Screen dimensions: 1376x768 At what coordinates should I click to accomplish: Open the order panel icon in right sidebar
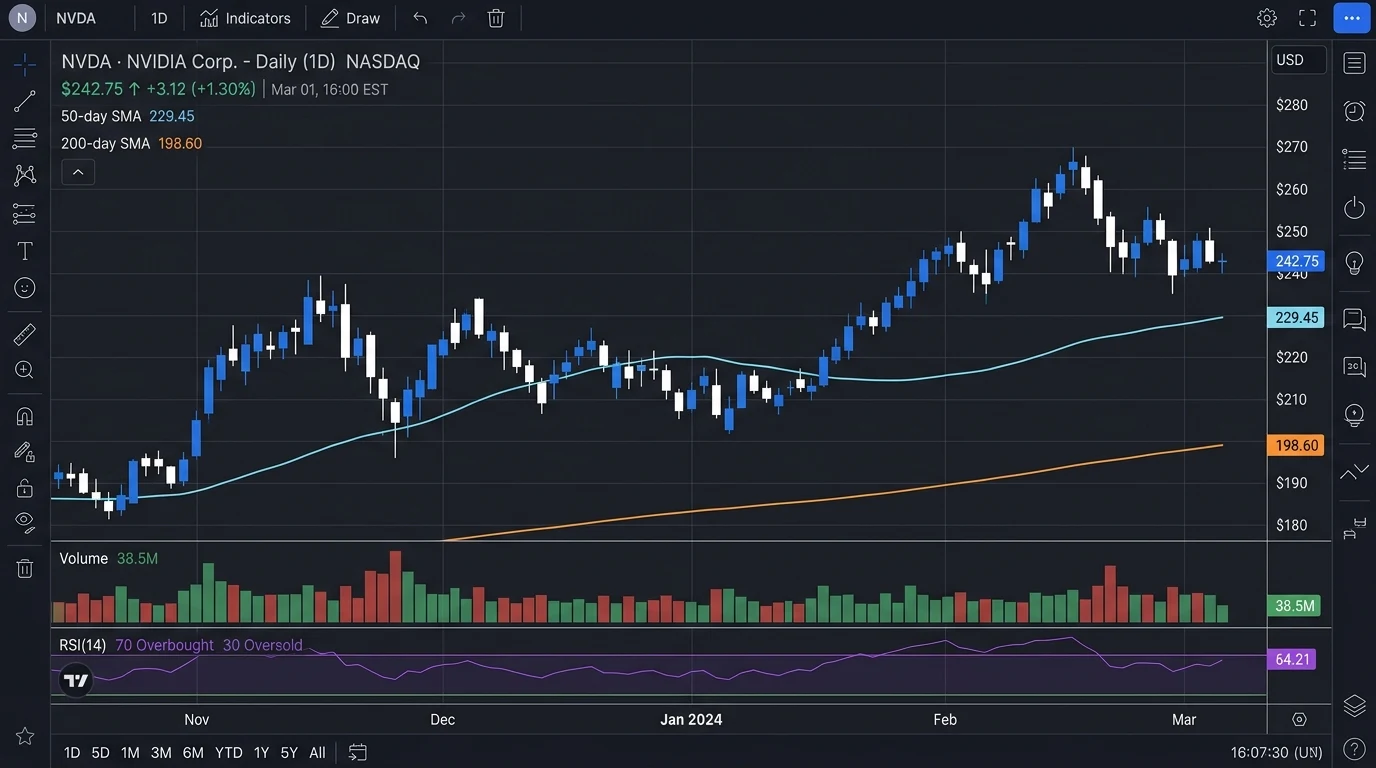tap(1355, 527)
